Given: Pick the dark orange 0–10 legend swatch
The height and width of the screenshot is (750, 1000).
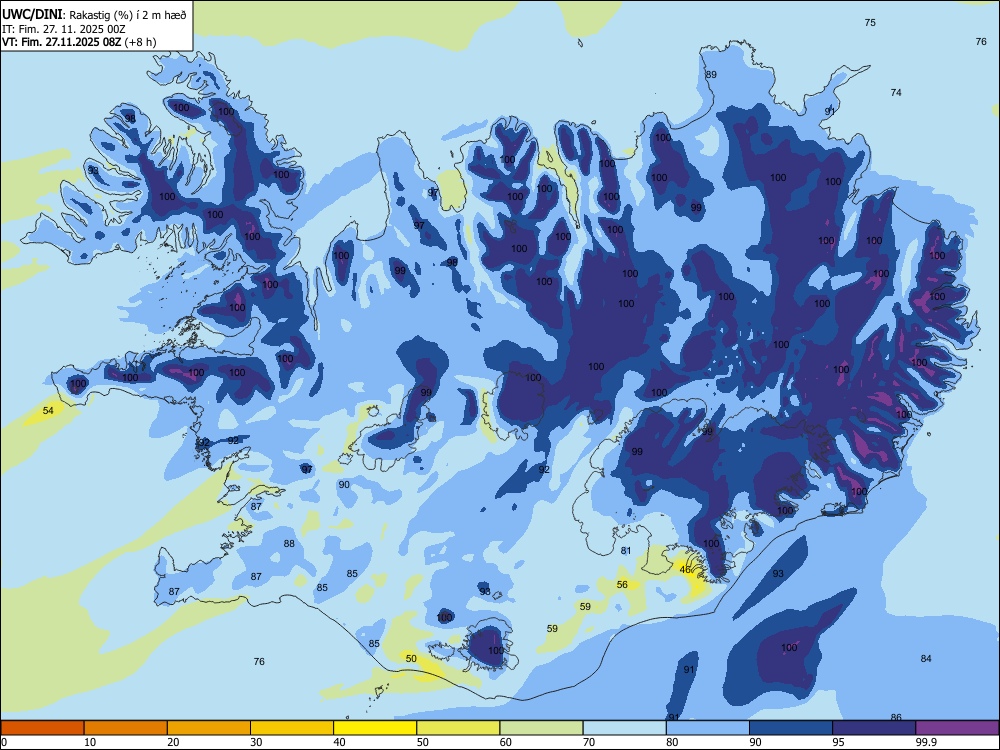Looking at the screenshot, I should [42, 728].
